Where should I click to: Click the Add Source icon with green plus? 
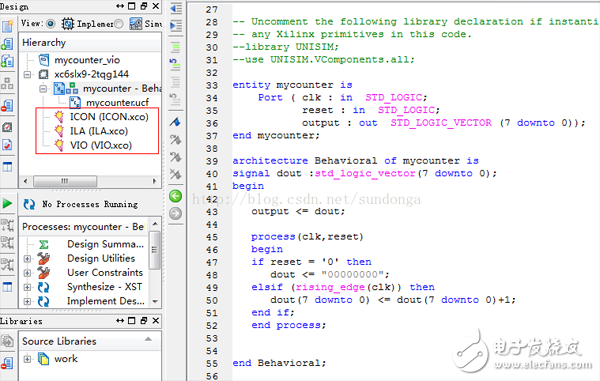pos(7,44)
